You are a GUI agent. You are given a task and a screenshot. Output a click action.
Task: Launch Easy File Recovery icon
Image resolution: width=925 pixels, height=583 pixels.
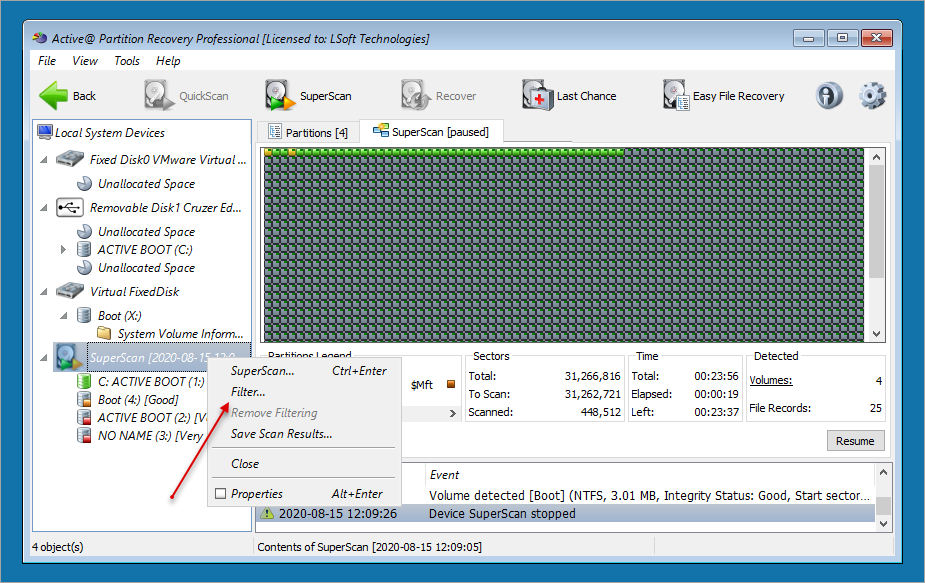[676, 96]
